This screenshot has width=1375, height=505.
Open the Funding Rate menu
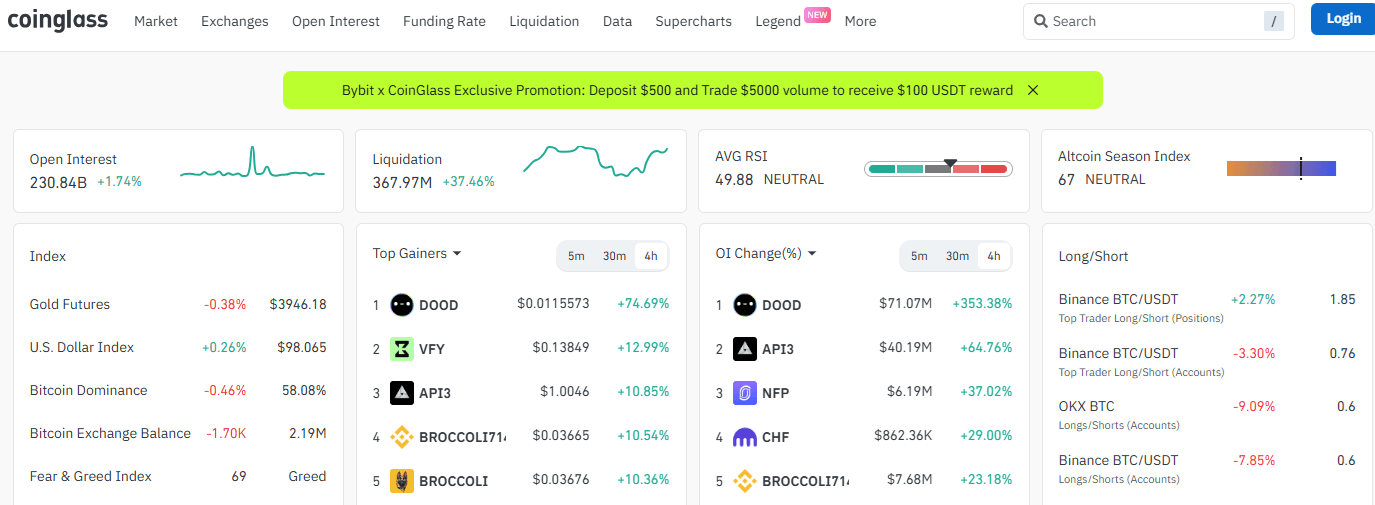pyautogui.click(x=444, y=21)
